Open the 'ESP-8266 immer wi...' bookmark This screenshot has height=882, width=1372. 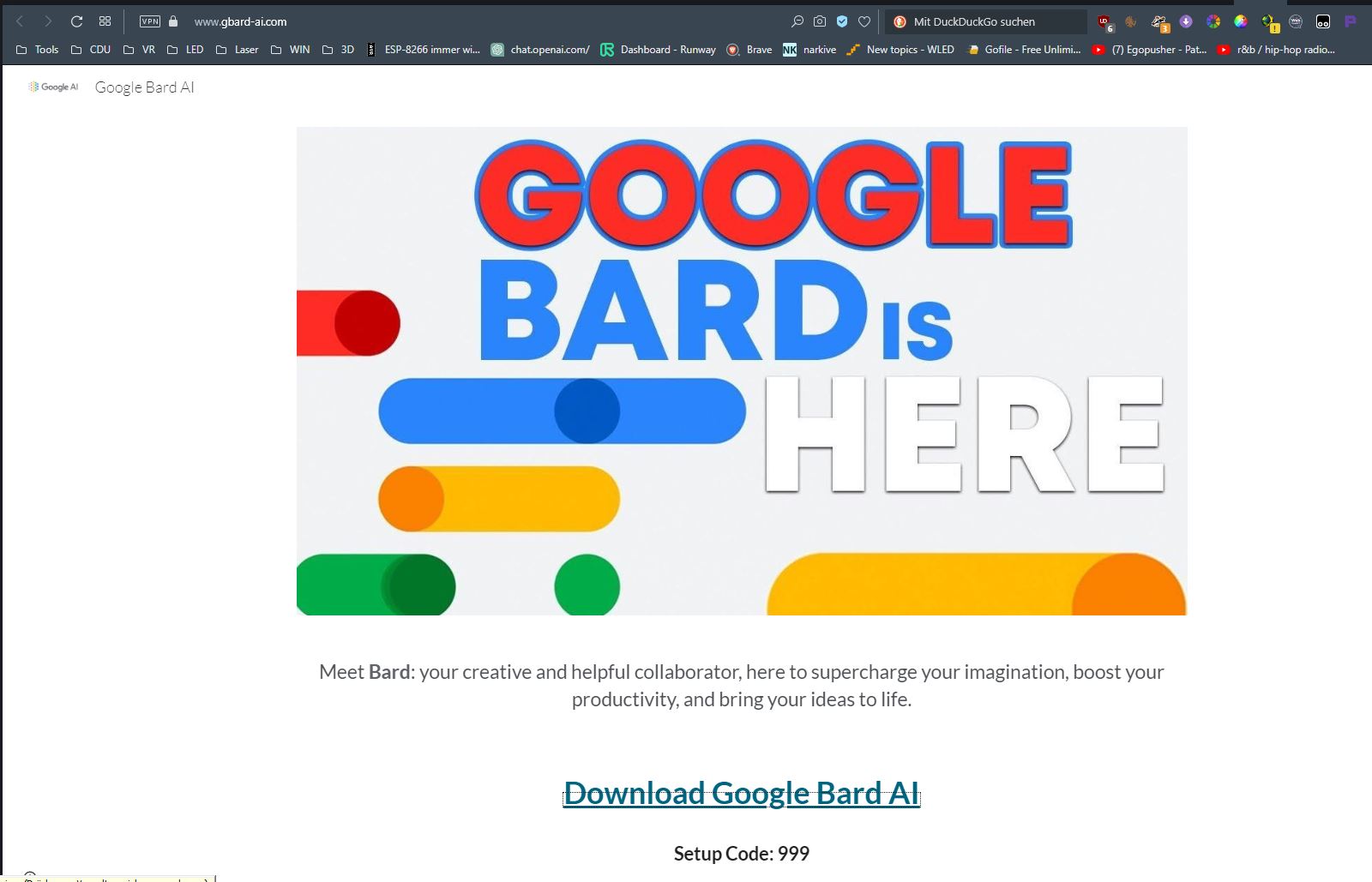point(423,50)
